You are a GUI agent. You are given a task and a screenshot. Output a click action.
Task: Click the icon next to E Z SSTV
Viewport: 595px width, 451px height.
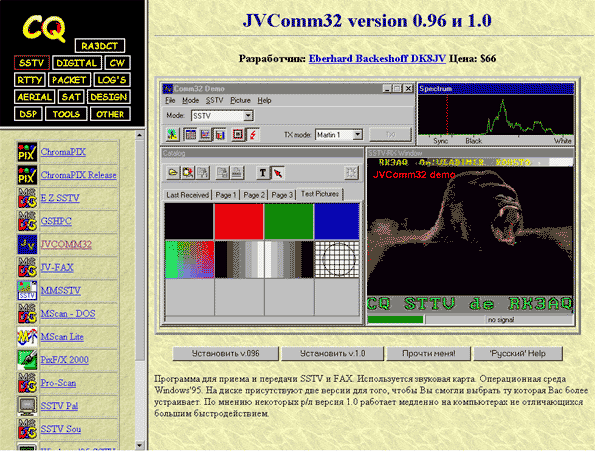coord(27,198)
